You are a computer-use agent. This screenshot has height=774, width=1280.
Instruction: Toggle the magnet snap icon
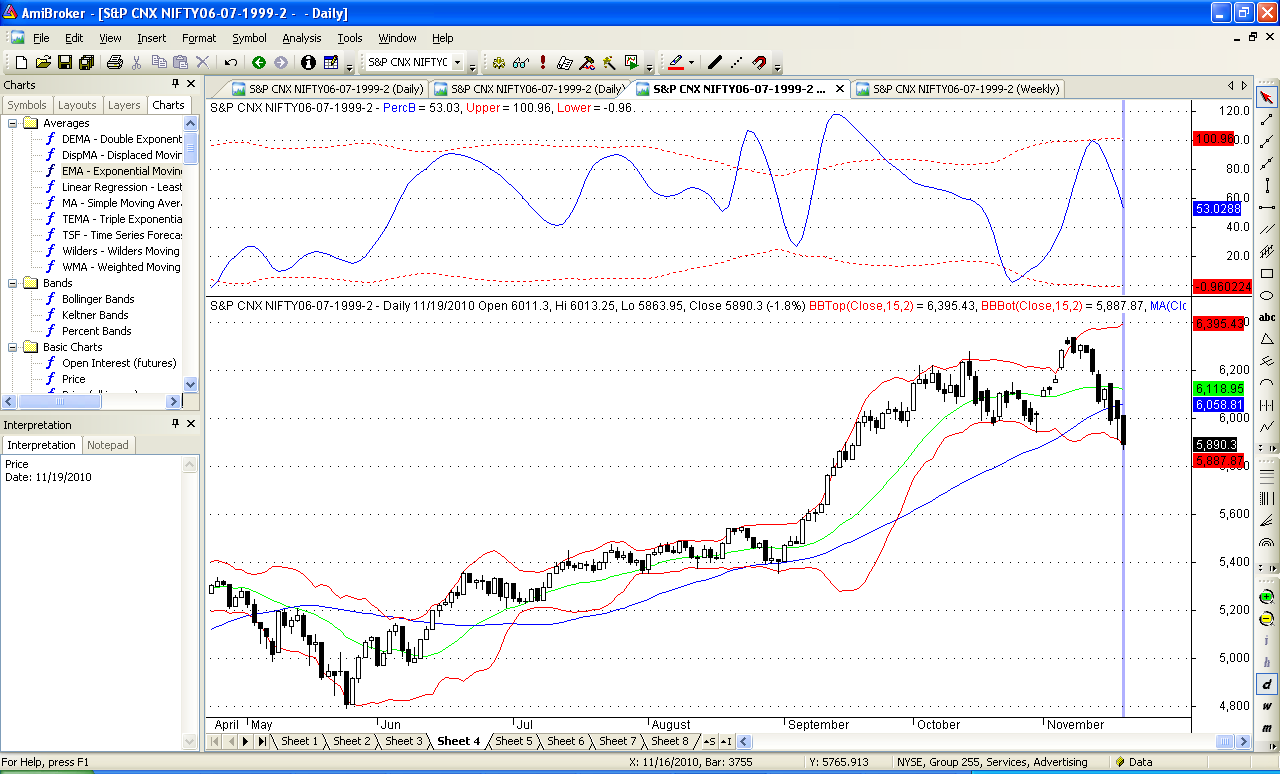[x=758, y=62]
